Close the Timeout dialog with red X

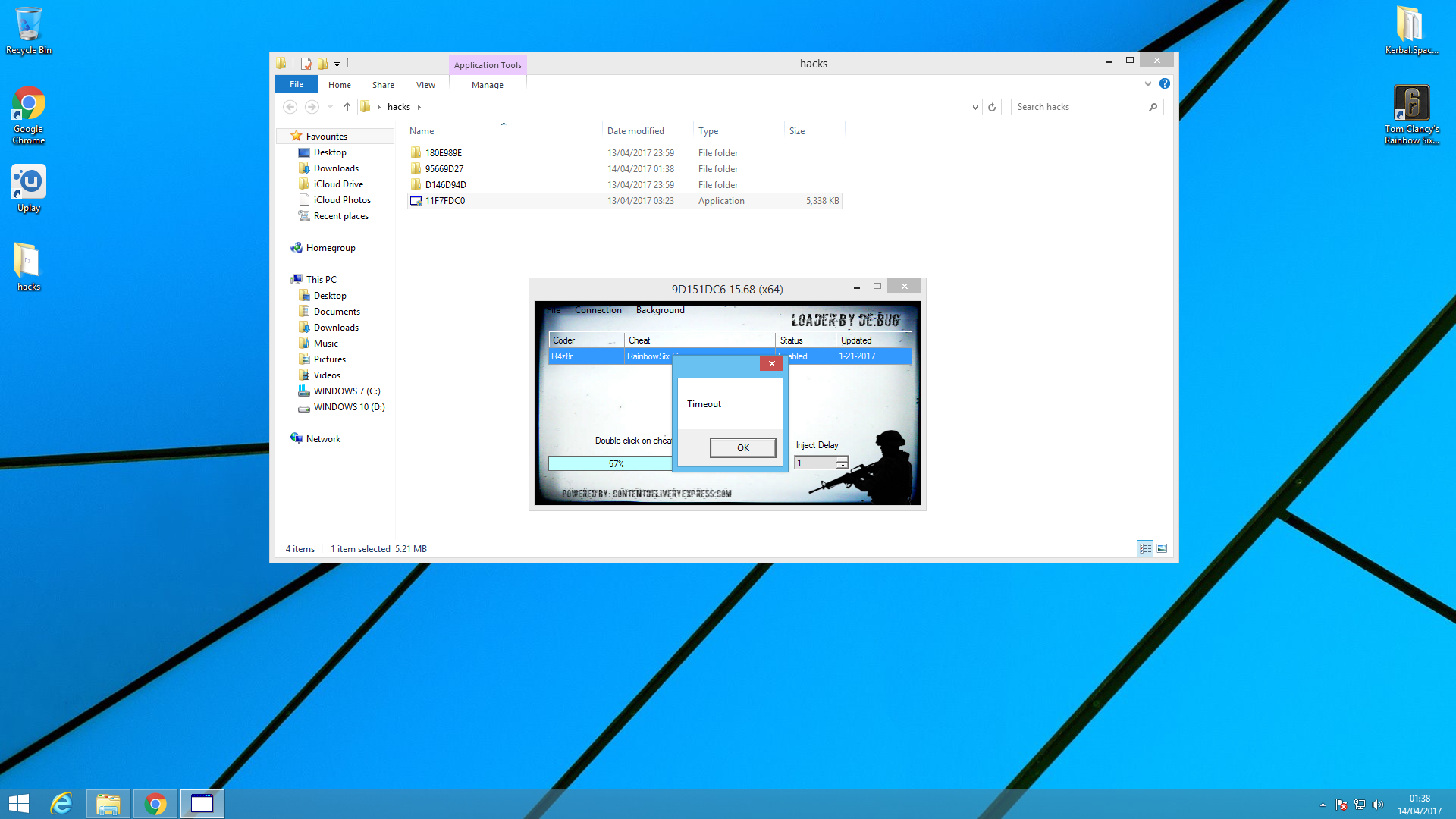pyautogui.click(x=771, y=364)
